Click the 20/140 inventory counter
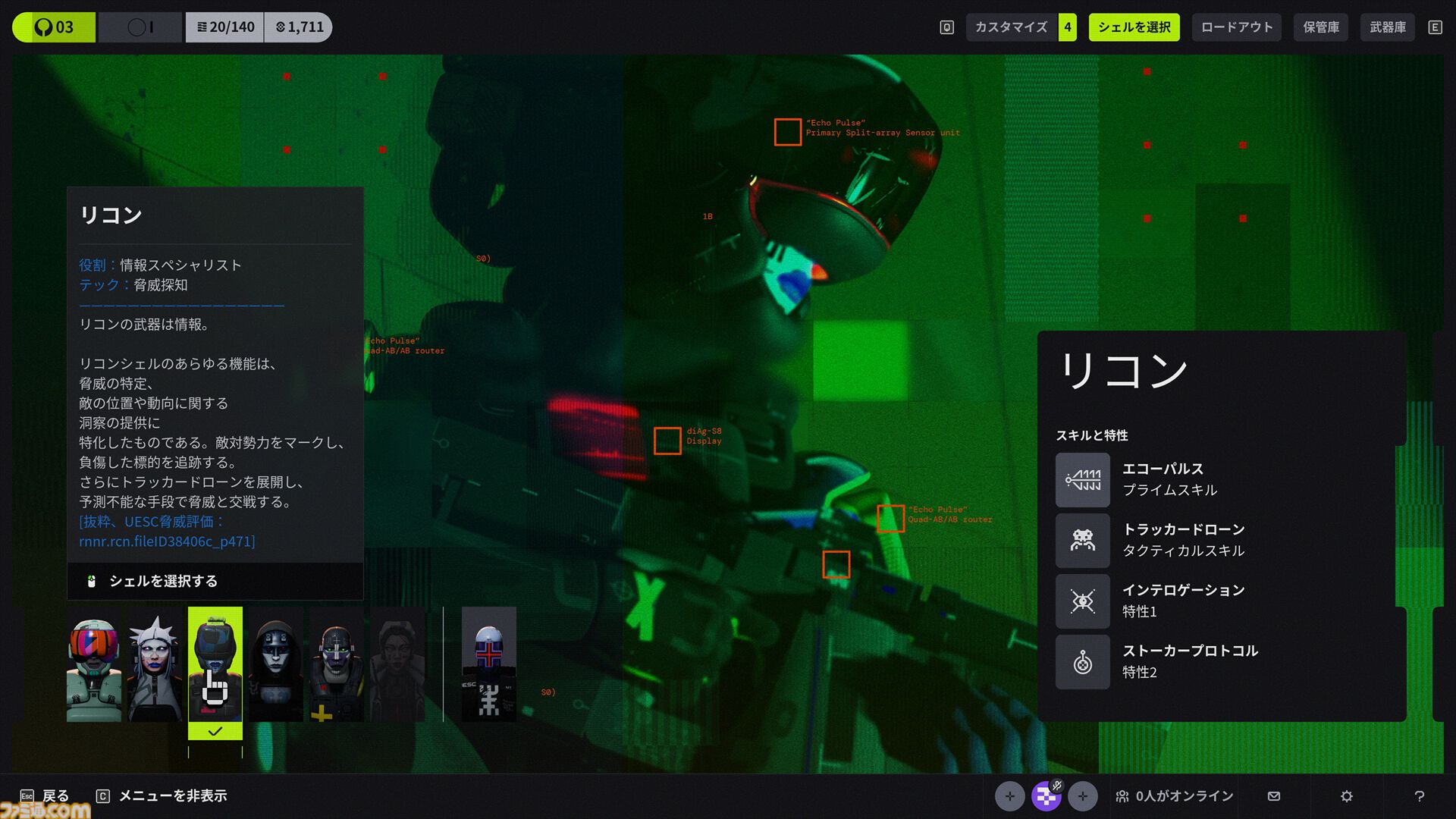Viewport: 1456px width, 819px height. (x=225, y=27)
